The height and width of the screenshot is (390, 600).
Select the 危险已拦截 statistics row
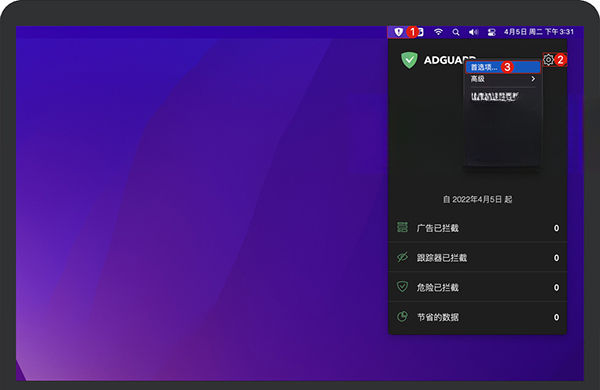[477, 287]
